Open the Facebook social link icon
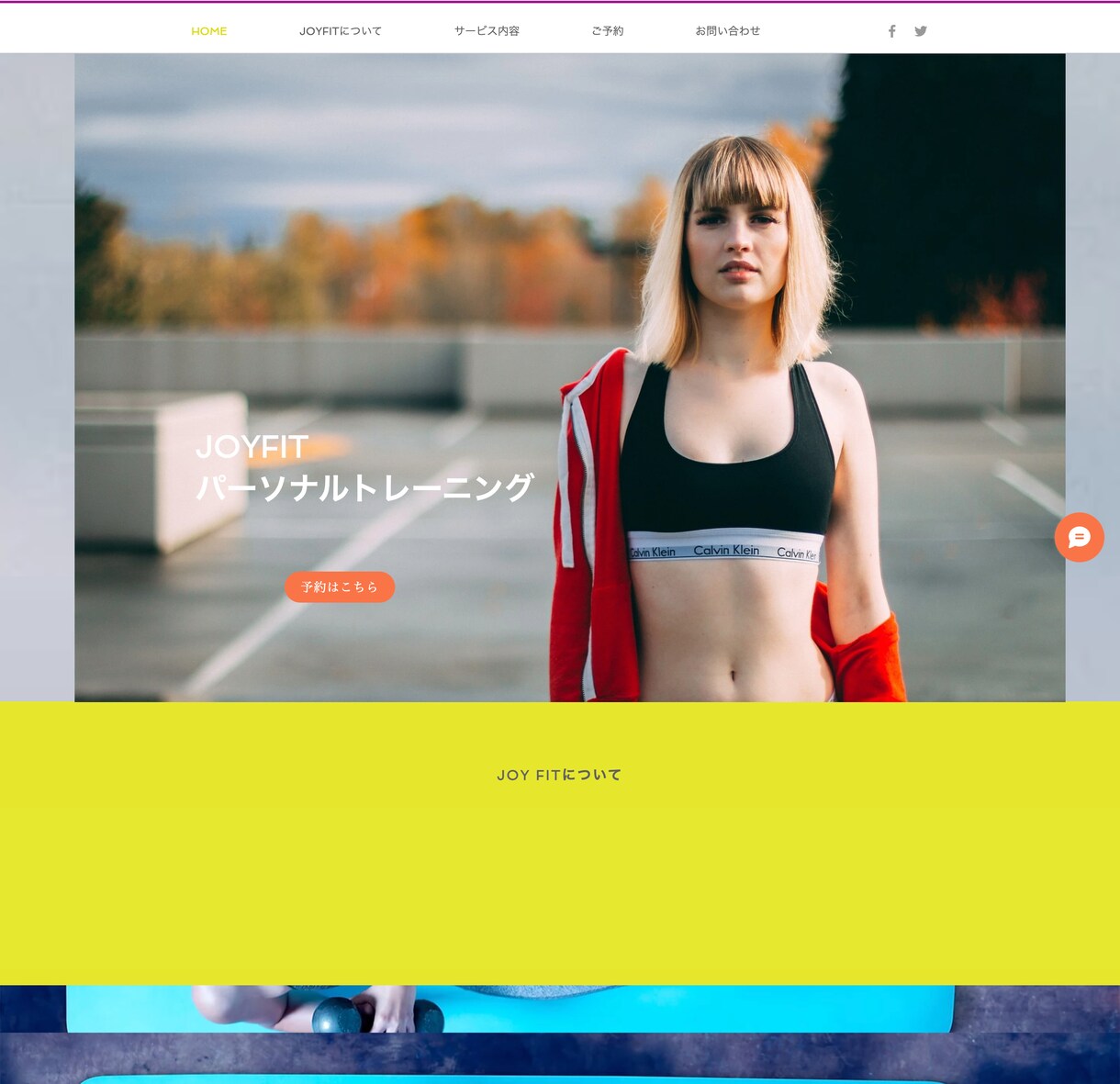1120x1084 pixels. (x=891, y=31)
